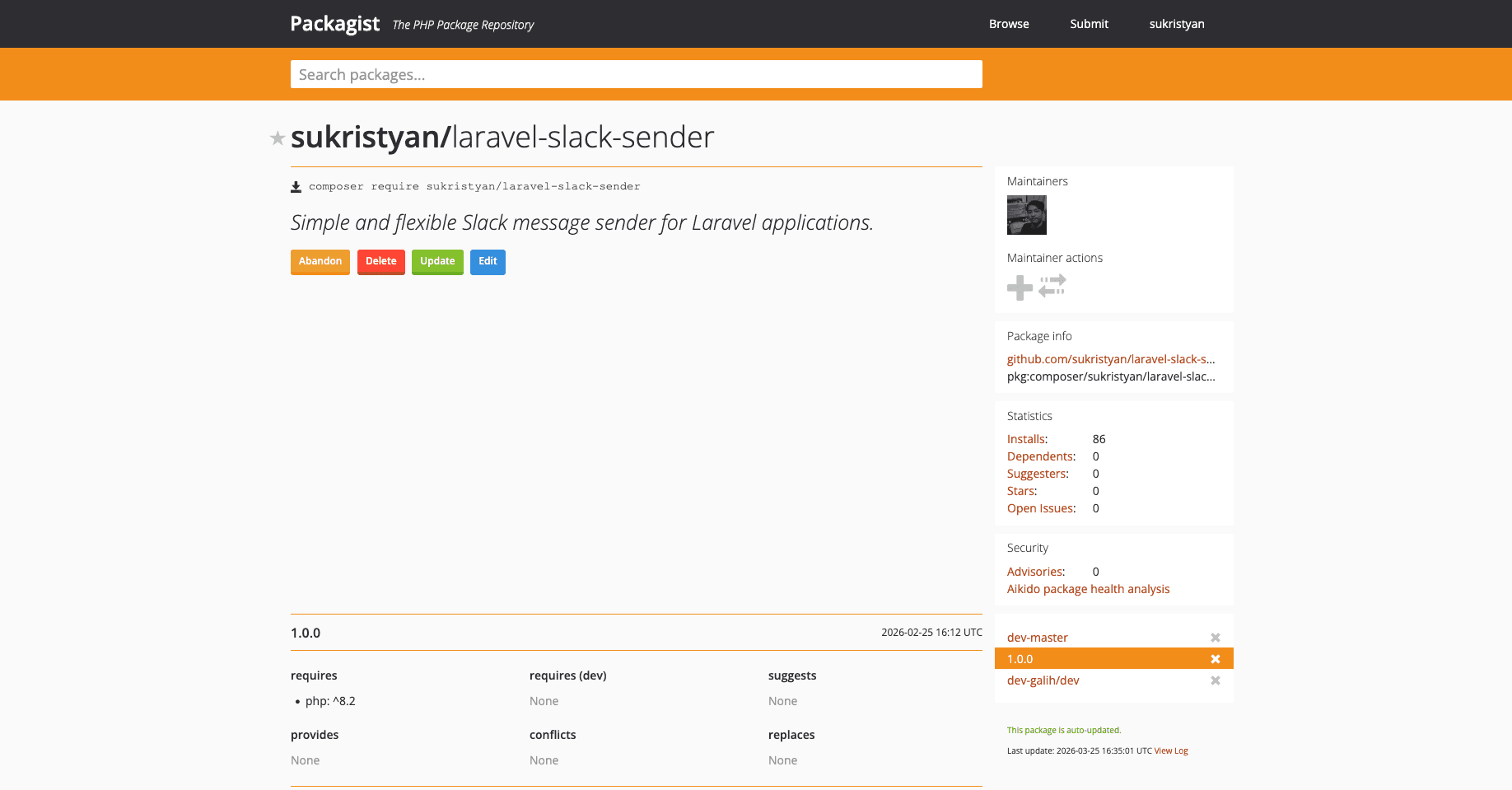Open the maintainer avatar thumbnail
Screen dimensions: 1512x790
pos(1027,215)
